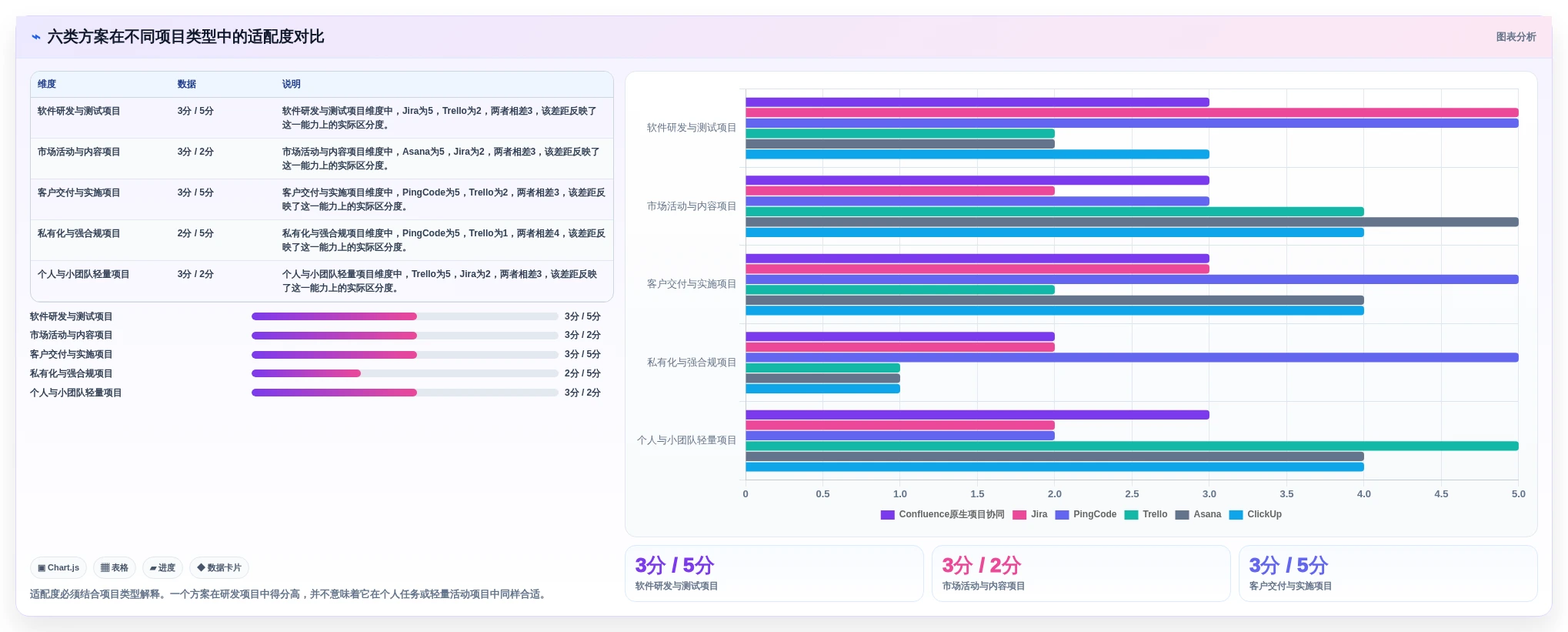The height and width of the screenshot is (632, 1568).
Task: Click the Trello bar in 个人与小团队轻量项目 group
Action: click(x=1132, y=446)
